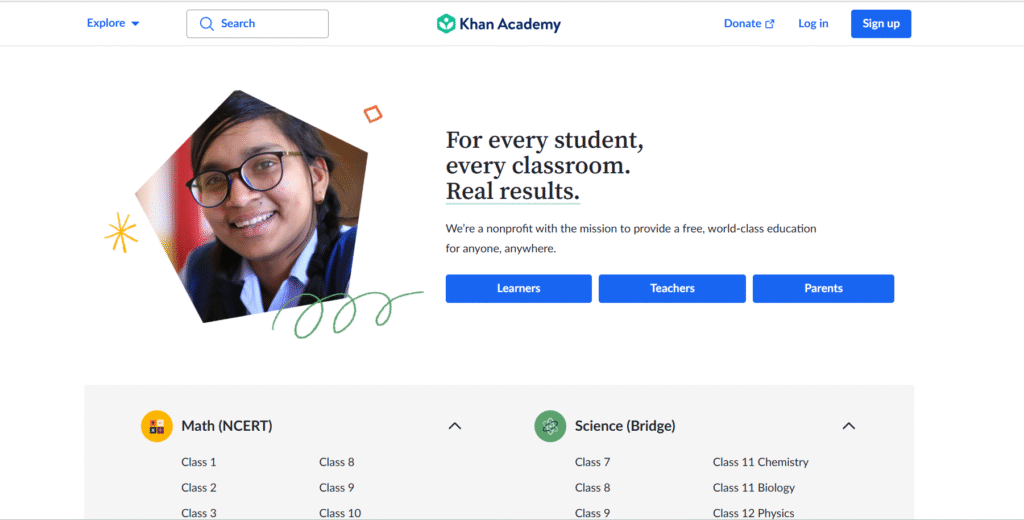Click the Science (Bridge) green atom icon
Image resolution: width=1024 pixels, height=520 pixels.
point(550,426)
